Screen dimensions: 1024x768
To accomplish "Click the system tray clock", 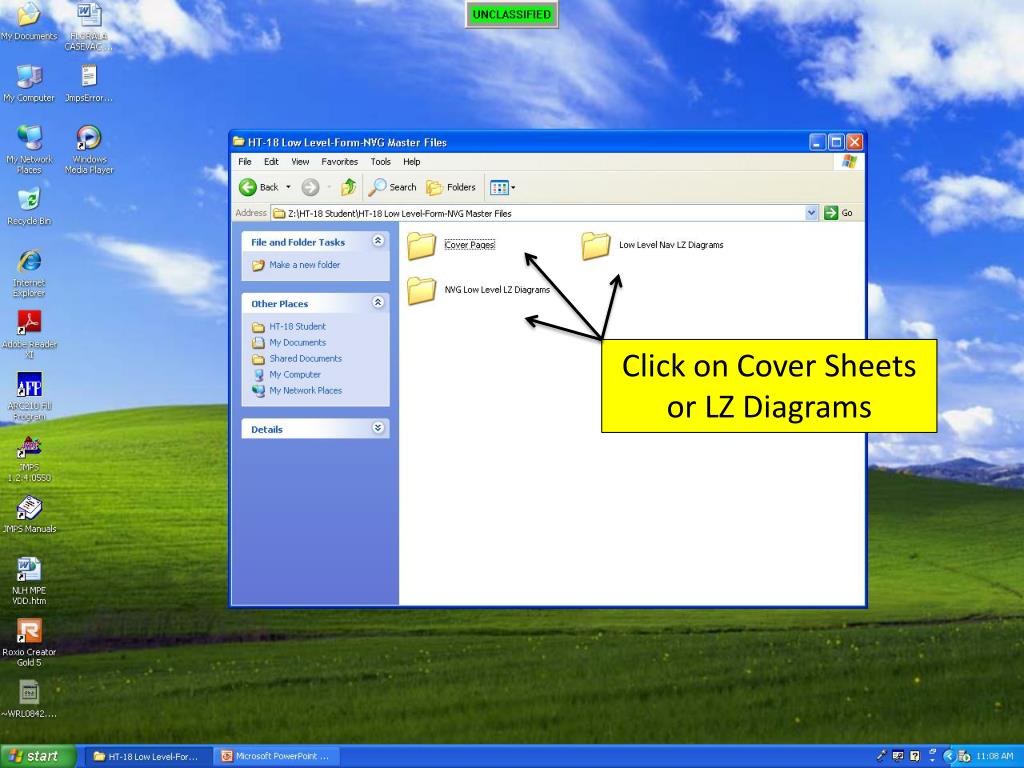I will 995,756.
